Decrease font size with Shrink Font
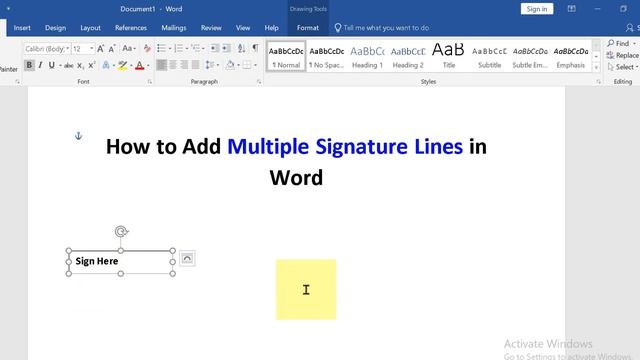Image resolution: width=640 pixels, height=360 pixels. pos(112,49)
